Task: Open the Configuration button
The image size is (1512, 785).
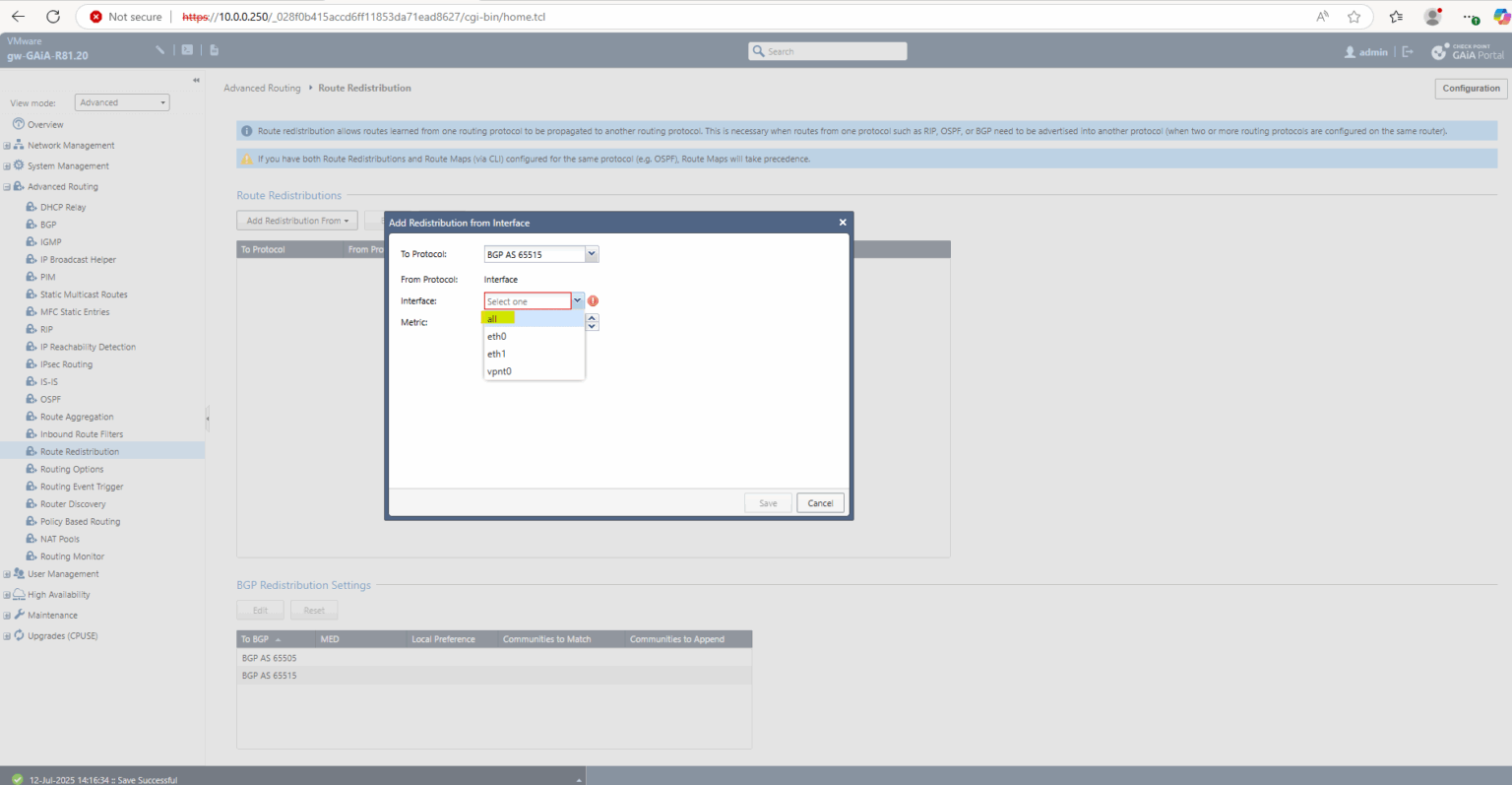Action: (x=1471, y=89)
